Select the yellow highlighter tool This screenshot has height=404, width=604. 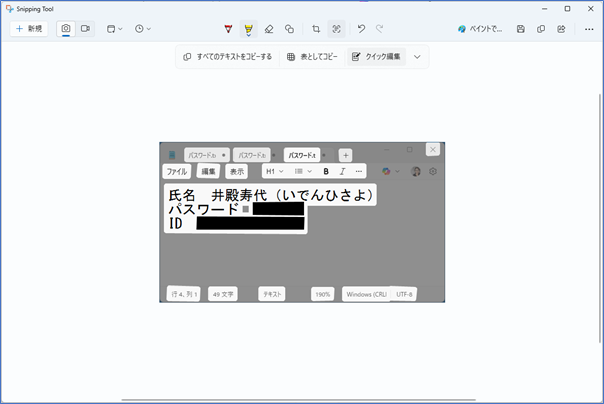[248, 29]
